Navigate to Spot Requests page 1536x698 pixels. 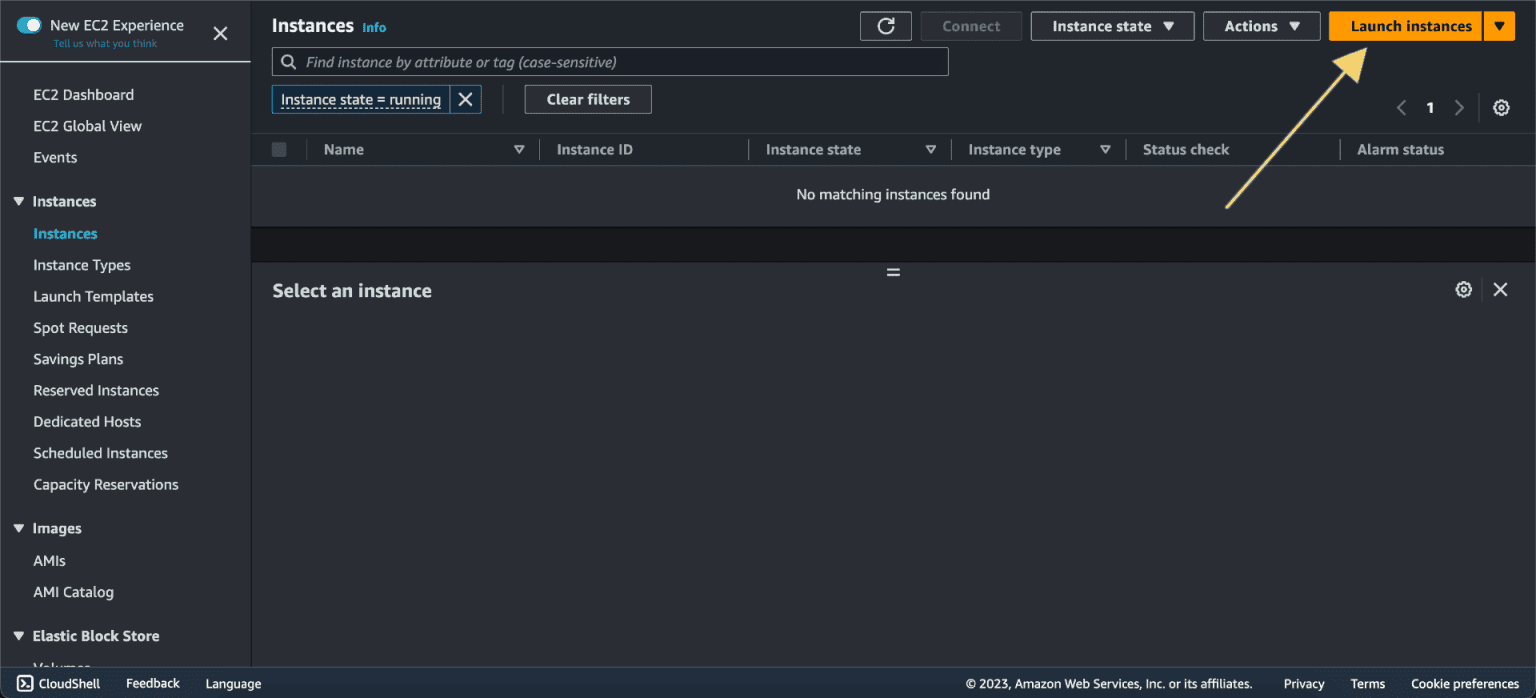pyautogui.click(x=80, y=328)
